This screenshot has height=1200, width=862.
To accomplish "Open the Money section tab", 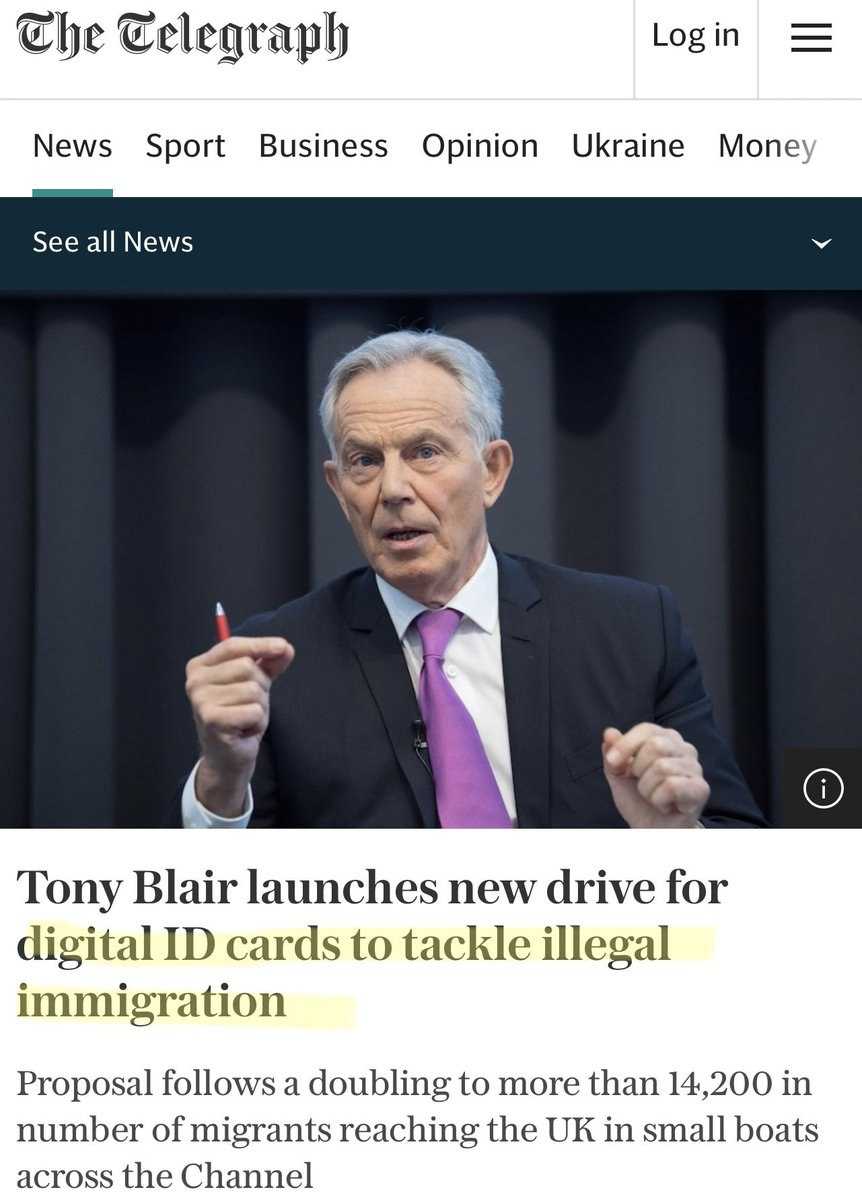I will tap(767, 146).
